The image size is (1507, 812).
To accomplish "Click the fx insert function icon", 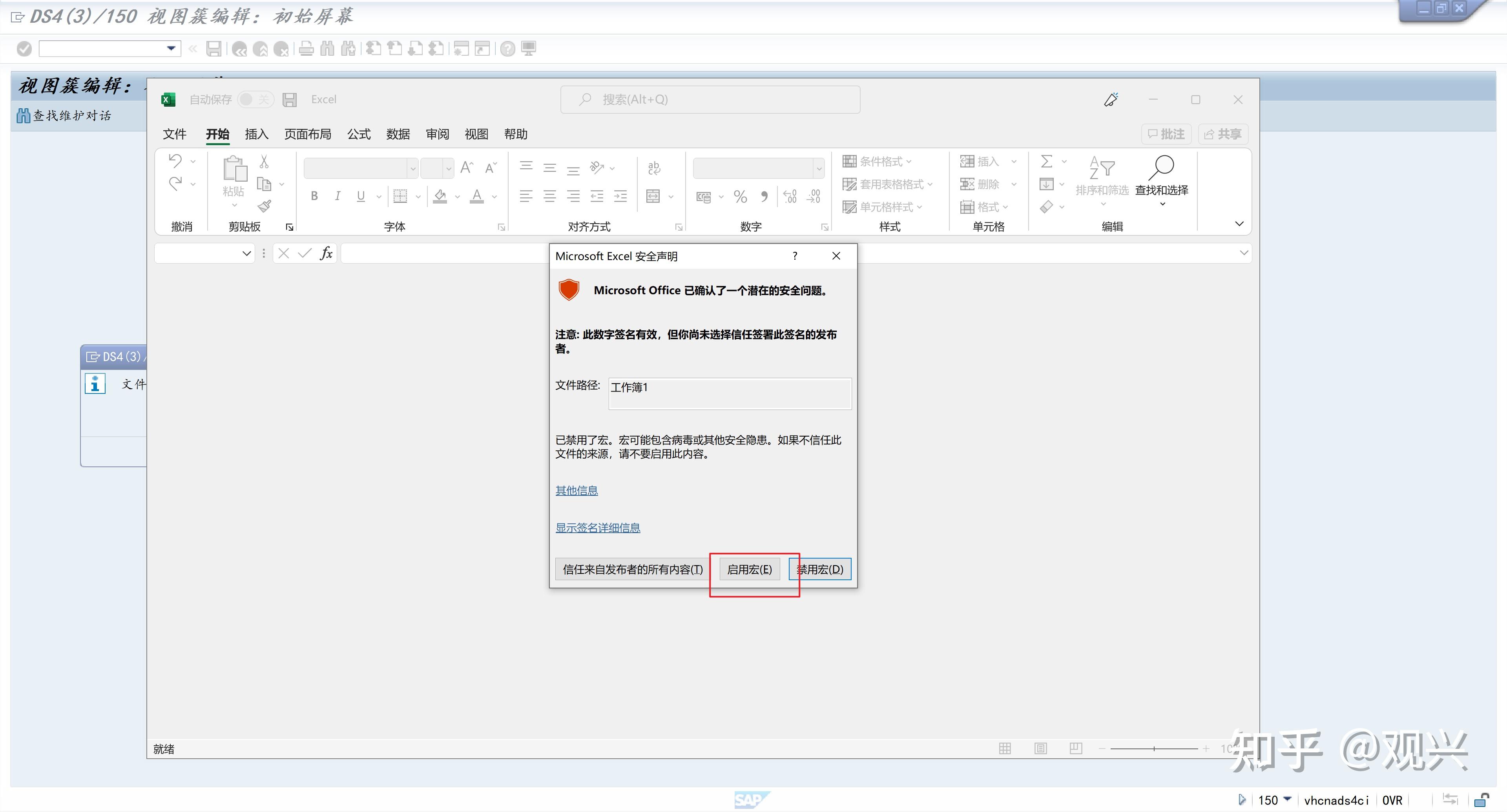I will click(327, 253).
